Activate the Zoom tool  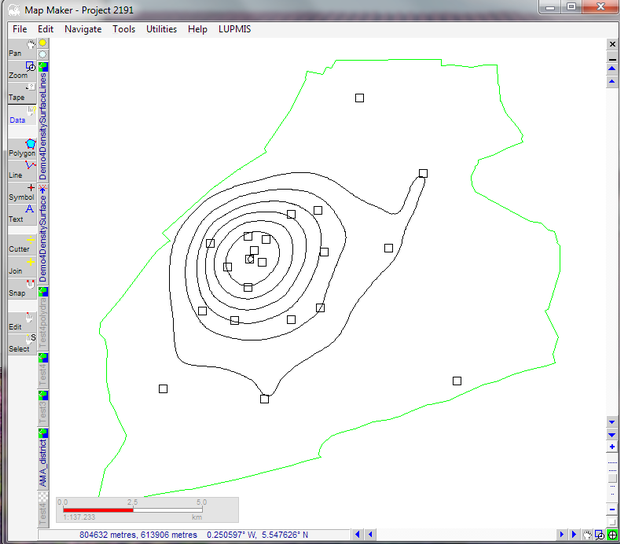19,72
